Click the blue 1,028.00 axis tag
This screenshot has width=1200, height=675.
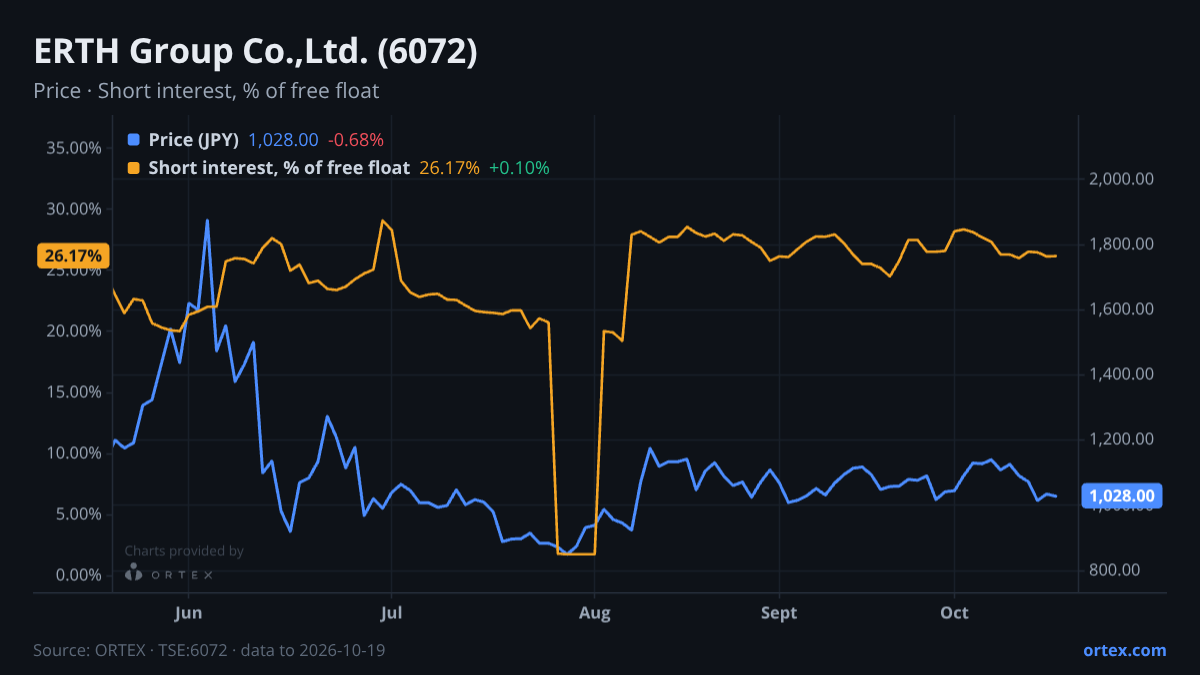pyautogui.click(x=1121, y=496)
